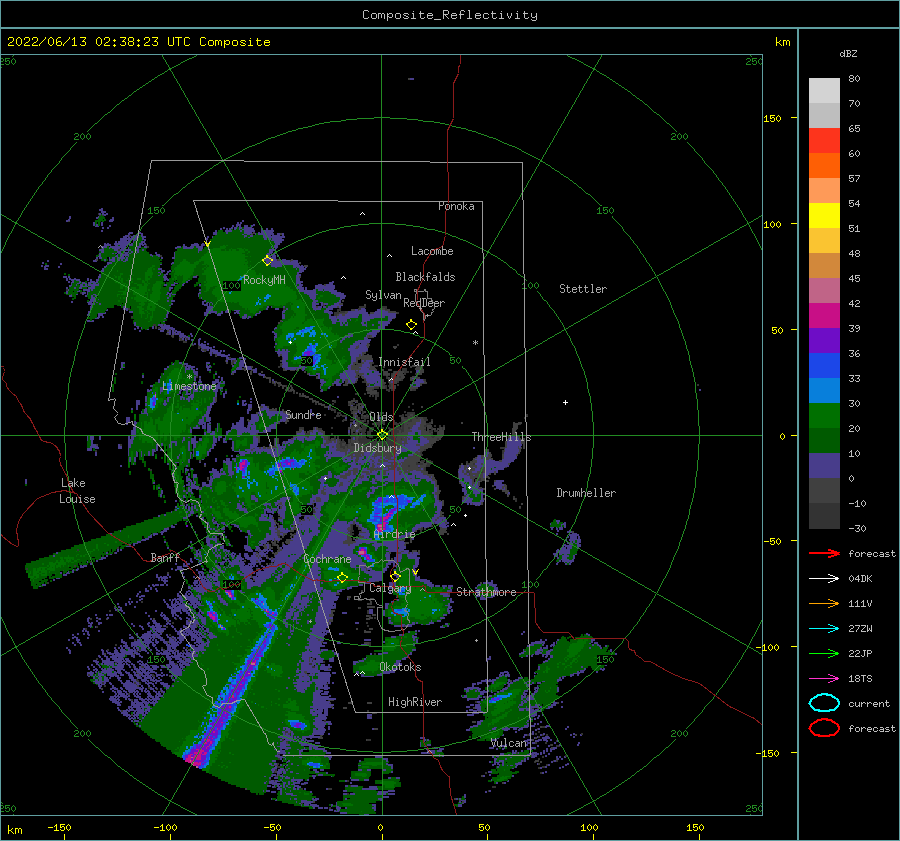Click the 80 dBZ light gray swatch
This screenshot has width=900, height=841.
coord(824,91)
